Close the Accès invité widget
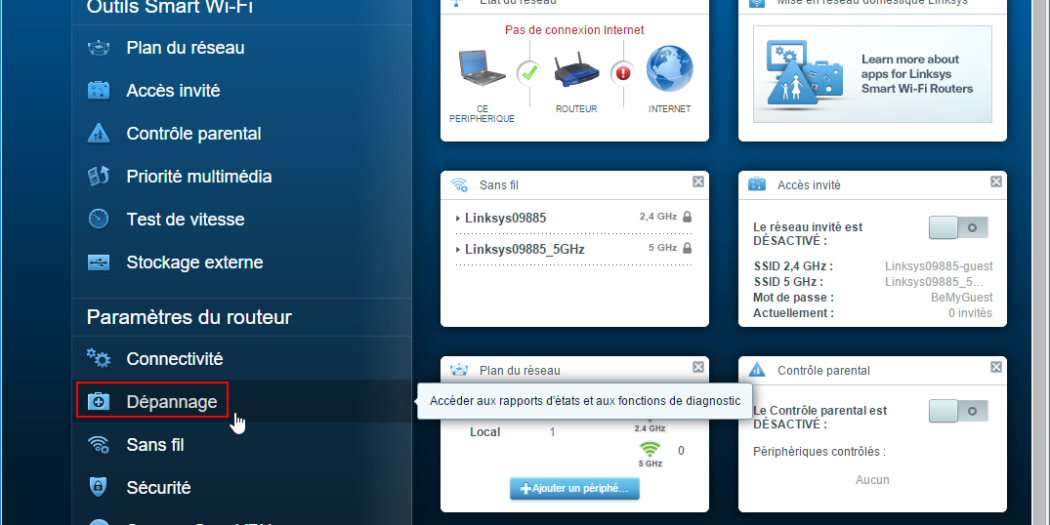Image resolution: width=1050 pixels, height=525 pixels. click(x=996, y=182)
